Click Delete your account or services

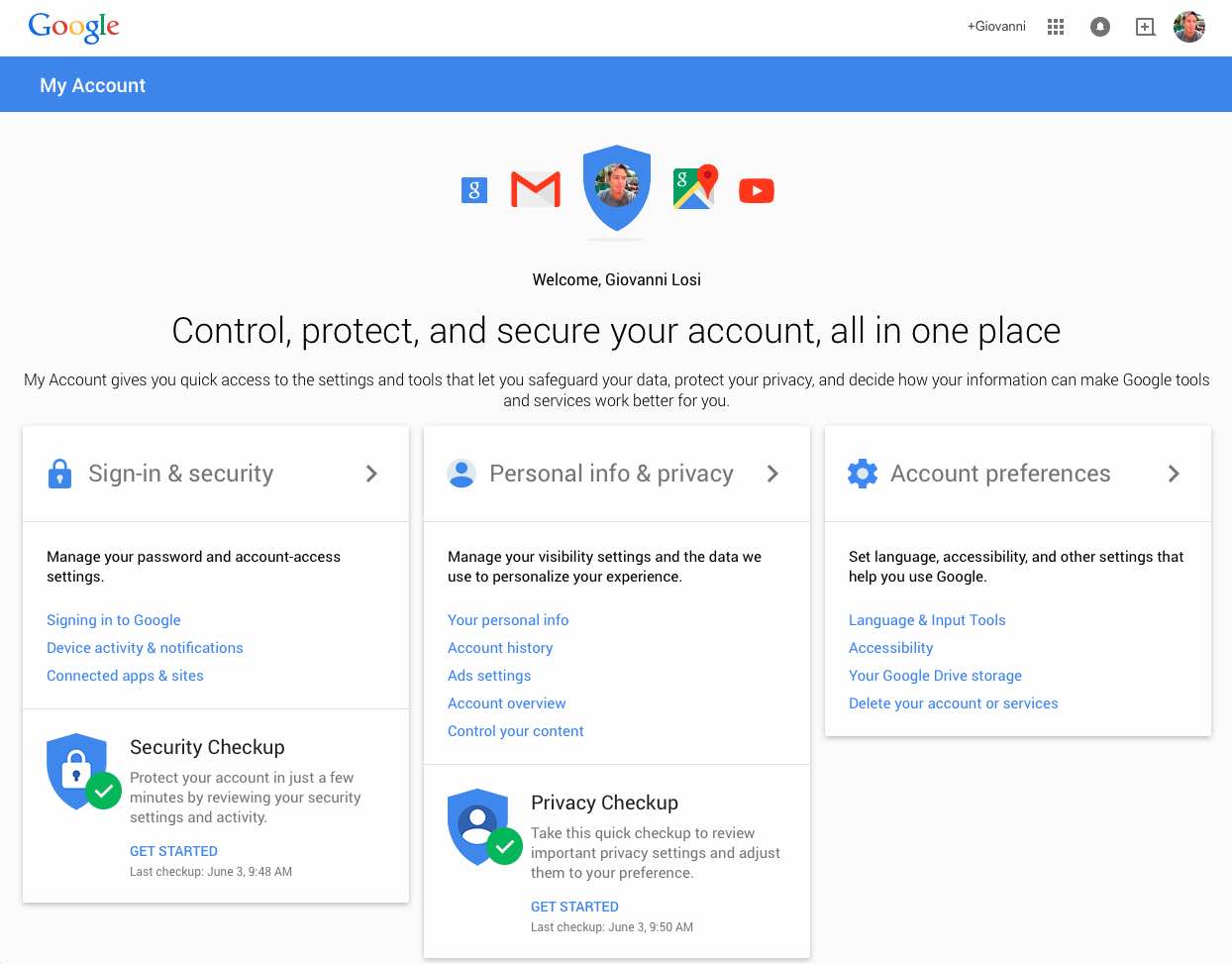coord(953,703)
